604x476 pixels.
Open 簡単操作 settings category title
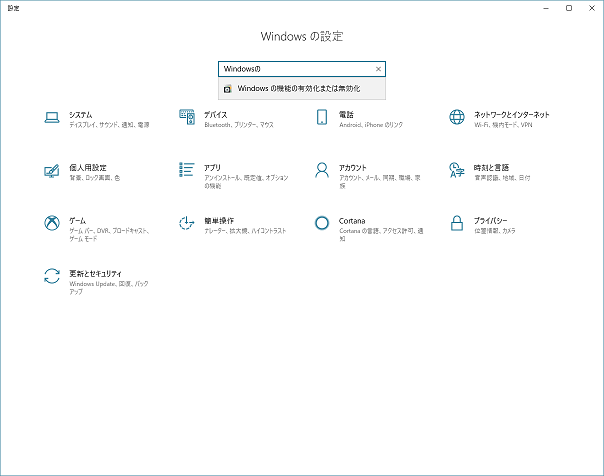point(219,221)
